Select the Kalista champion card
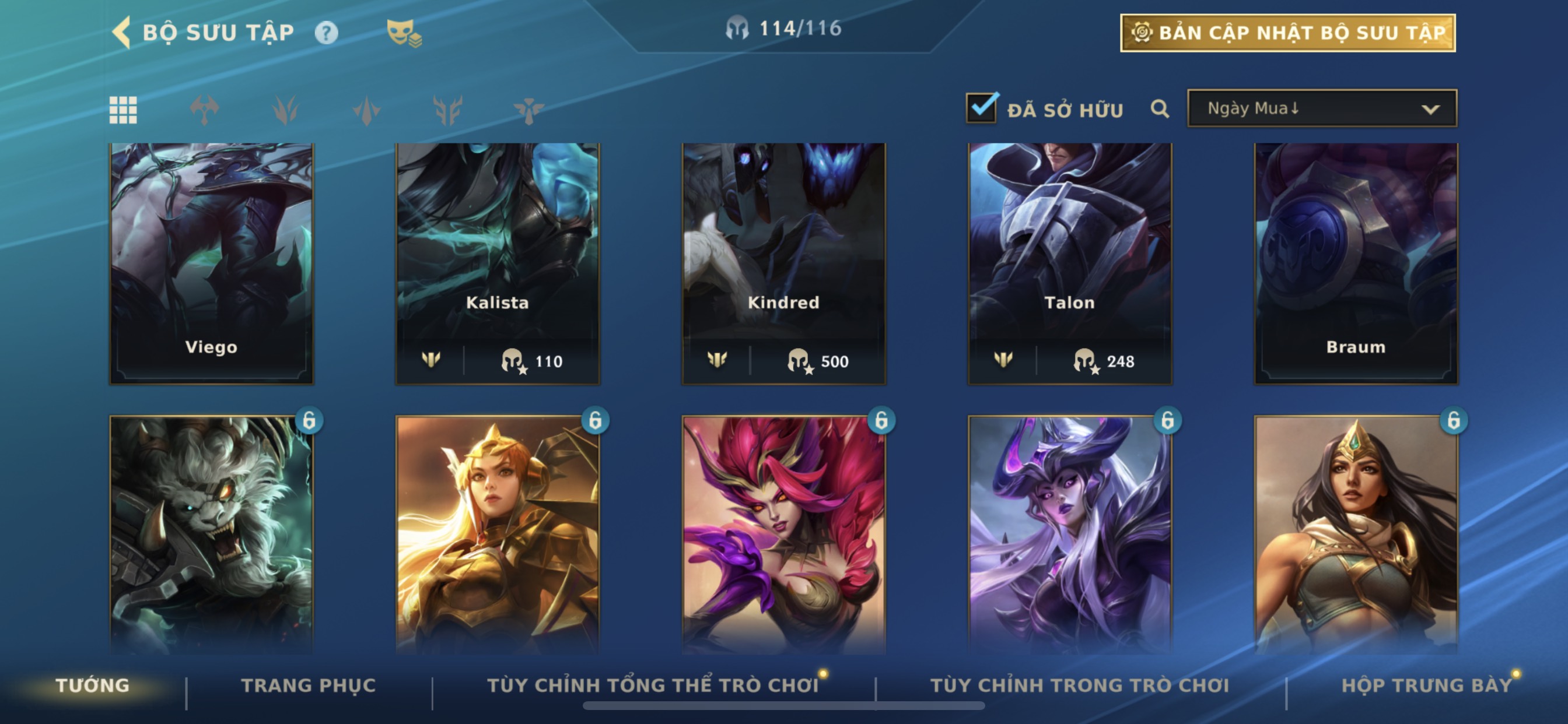 coord(498,263)
